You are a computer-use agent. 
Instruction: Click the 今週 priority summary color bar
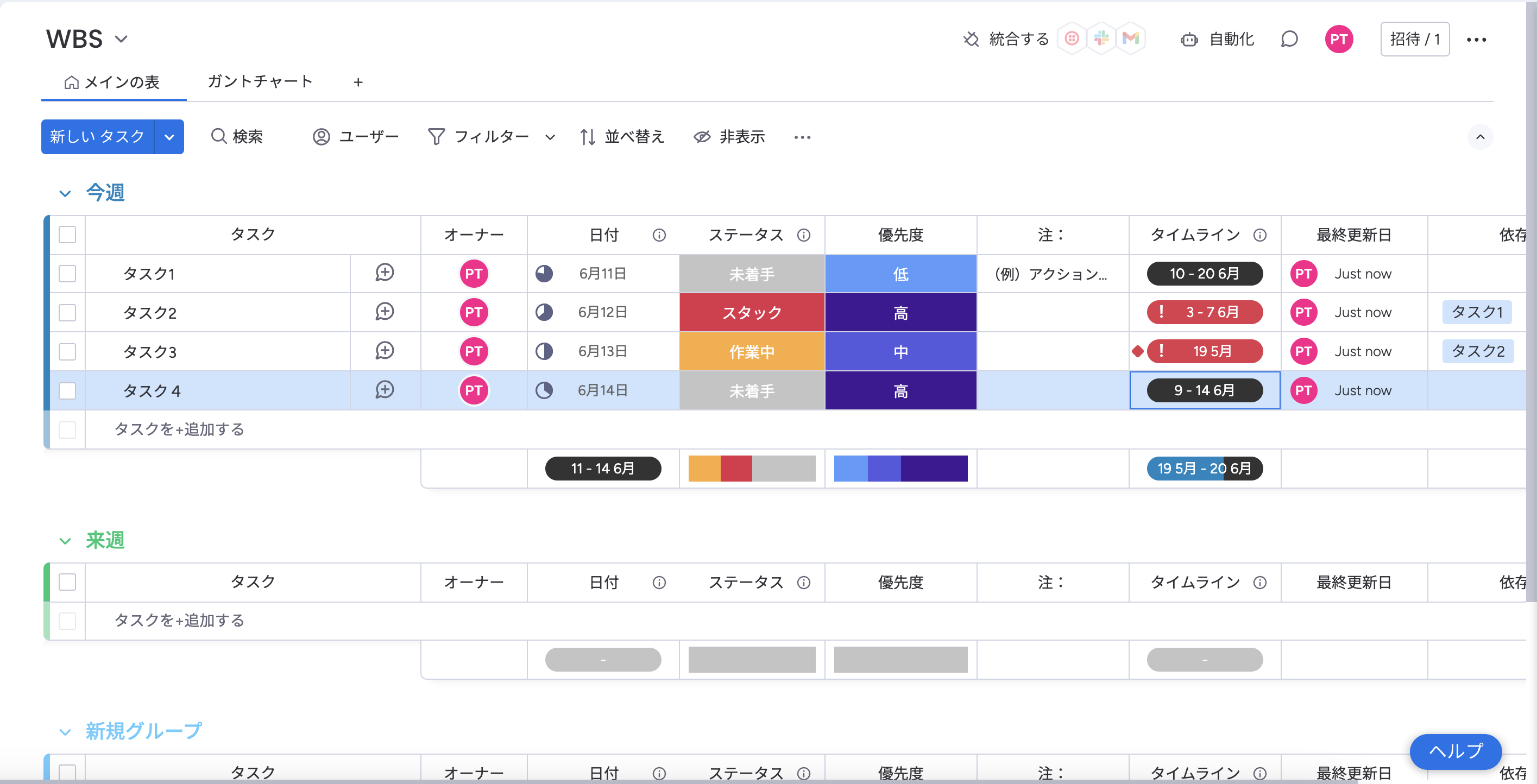click(x=900, y=469)
